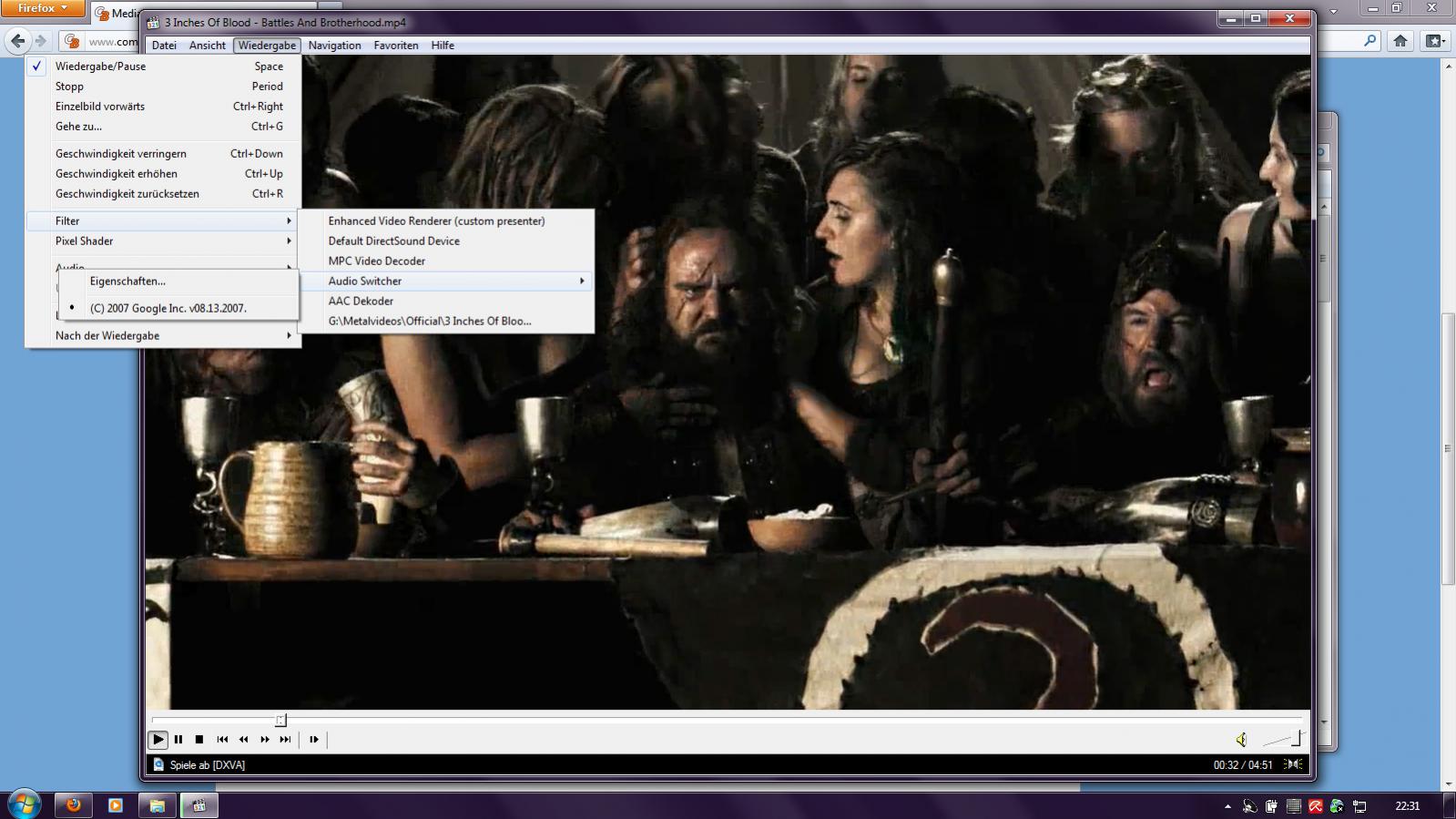Click the Media Player Classic title bar icon

(x=153, y=22)
